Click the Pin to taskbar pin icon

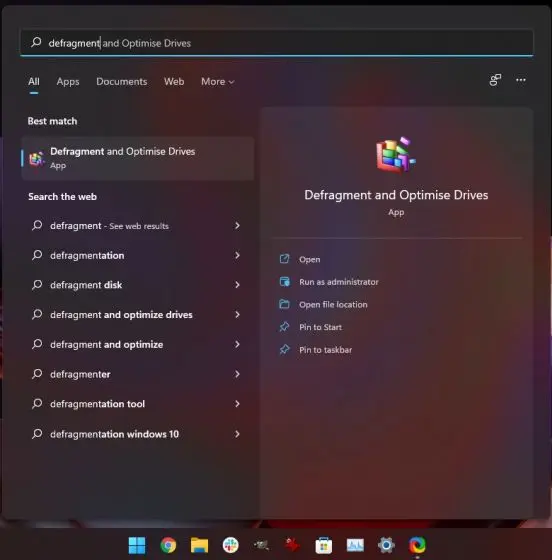tap(284, 349)
